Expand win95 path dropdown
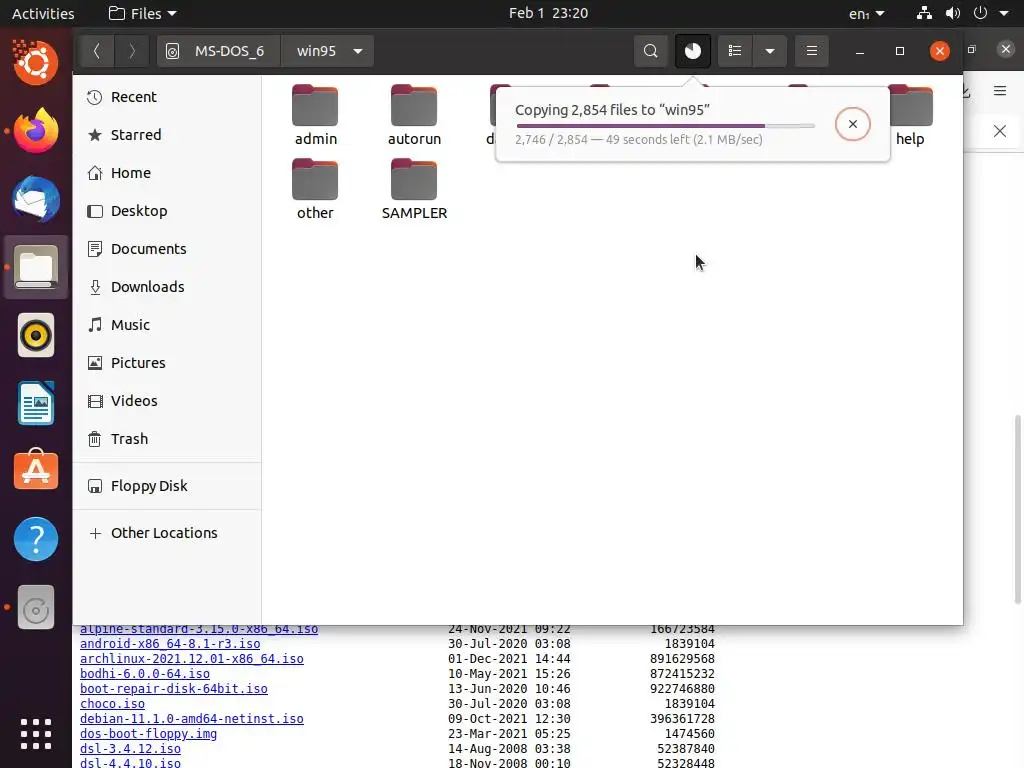This screenshot has width=1024, height=768. point(358,51)
